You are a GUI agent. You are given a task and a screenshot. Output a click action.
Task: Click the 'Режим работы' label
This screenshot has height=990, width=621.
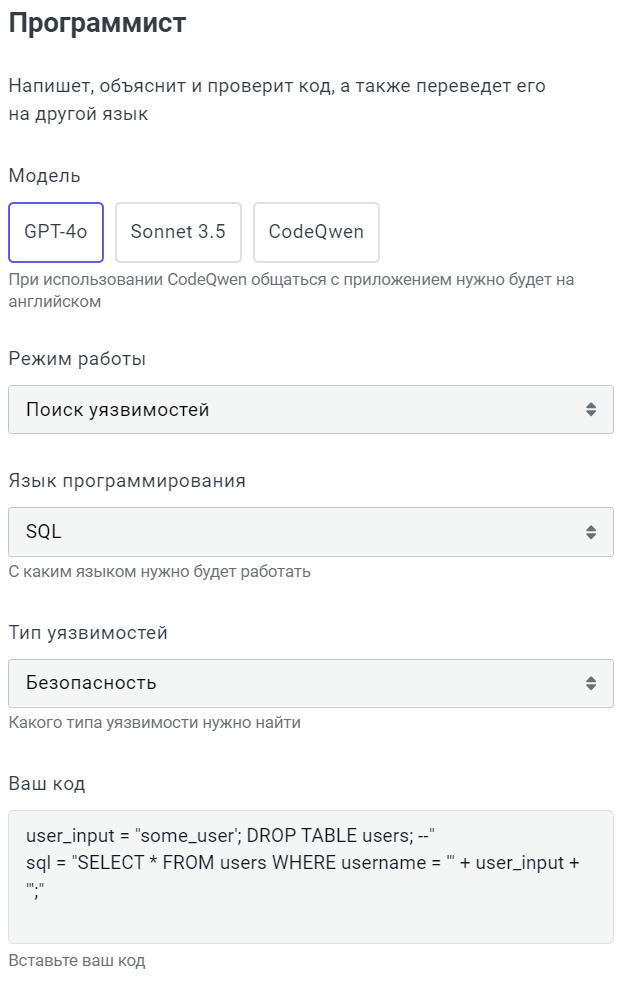coord(77,358)
